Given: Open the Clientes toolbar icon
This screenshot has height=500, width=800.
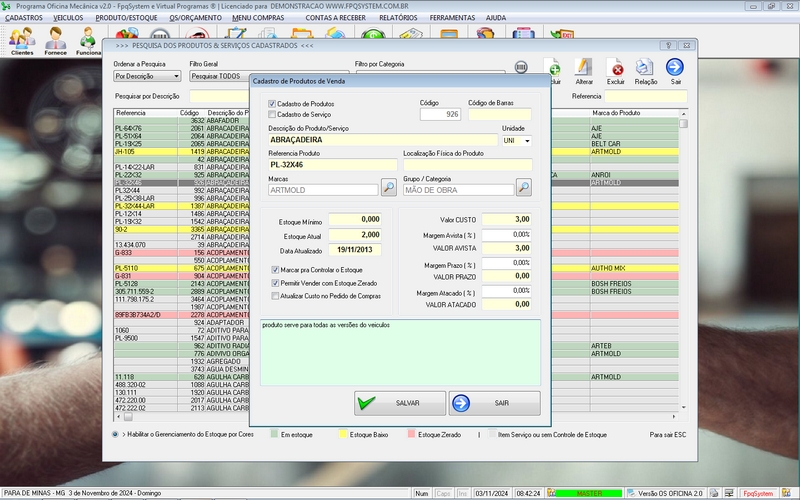Looking at the screenshot, I should (21, 40).
